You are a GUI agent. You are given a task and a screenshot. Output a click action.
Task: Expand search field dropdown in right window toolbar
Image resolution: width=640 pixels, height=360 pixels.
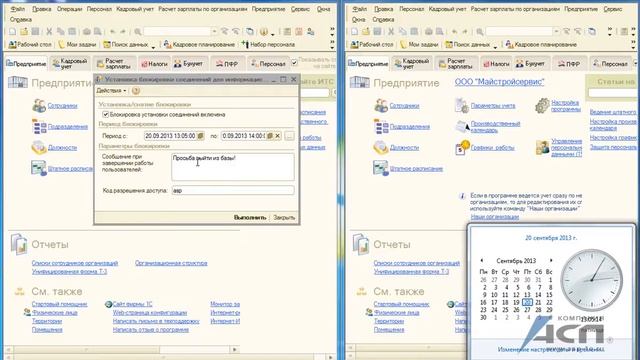point(556,31)
